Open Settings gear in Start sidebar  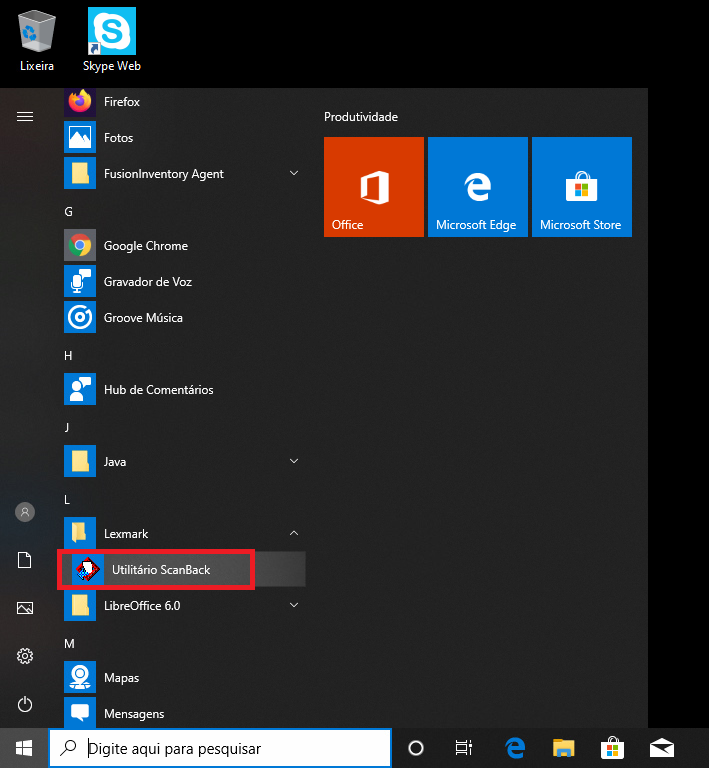coord(25,656)
